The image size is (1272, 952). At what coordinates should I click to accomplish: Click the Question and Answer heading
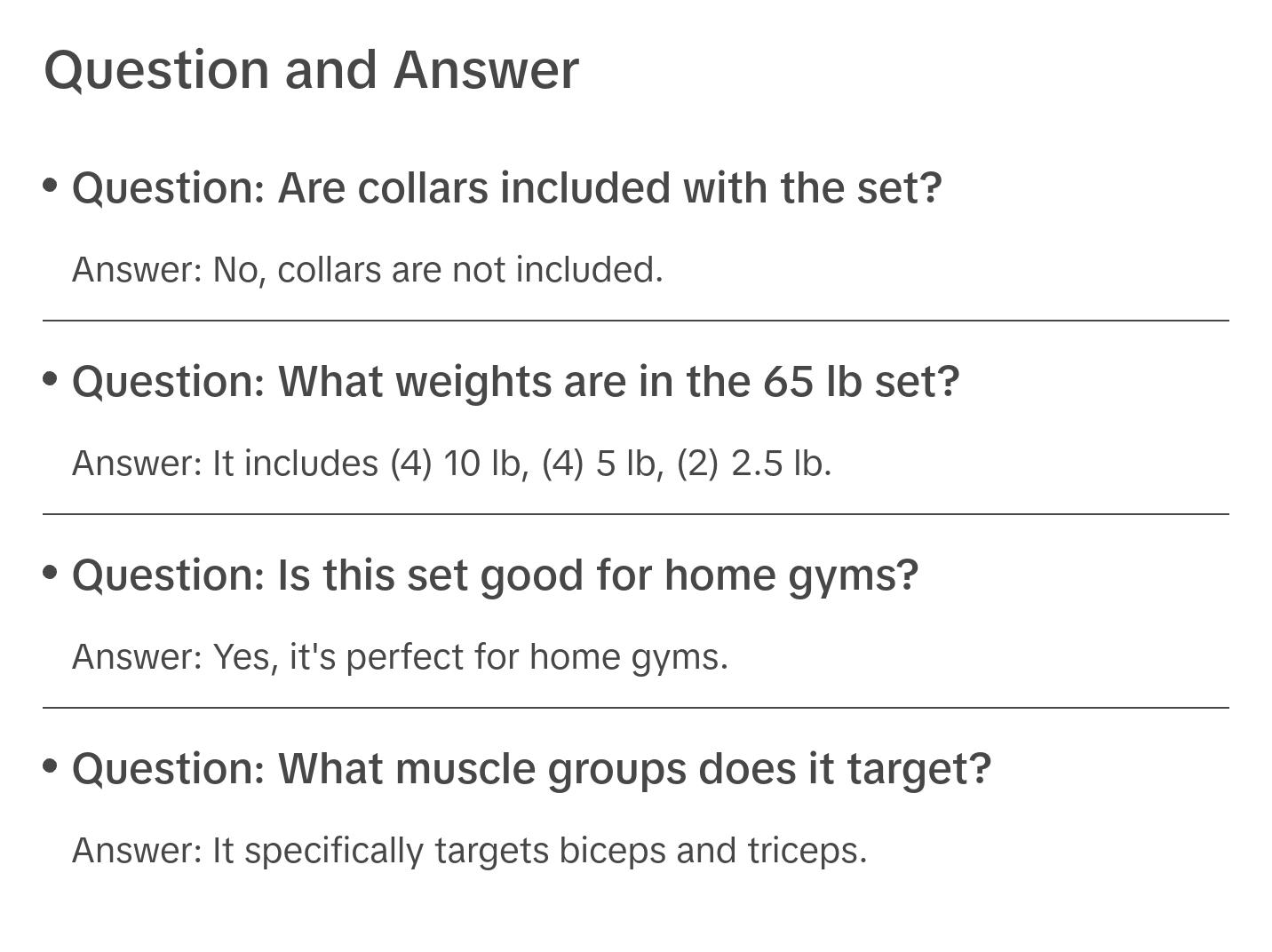pos(311,70)
